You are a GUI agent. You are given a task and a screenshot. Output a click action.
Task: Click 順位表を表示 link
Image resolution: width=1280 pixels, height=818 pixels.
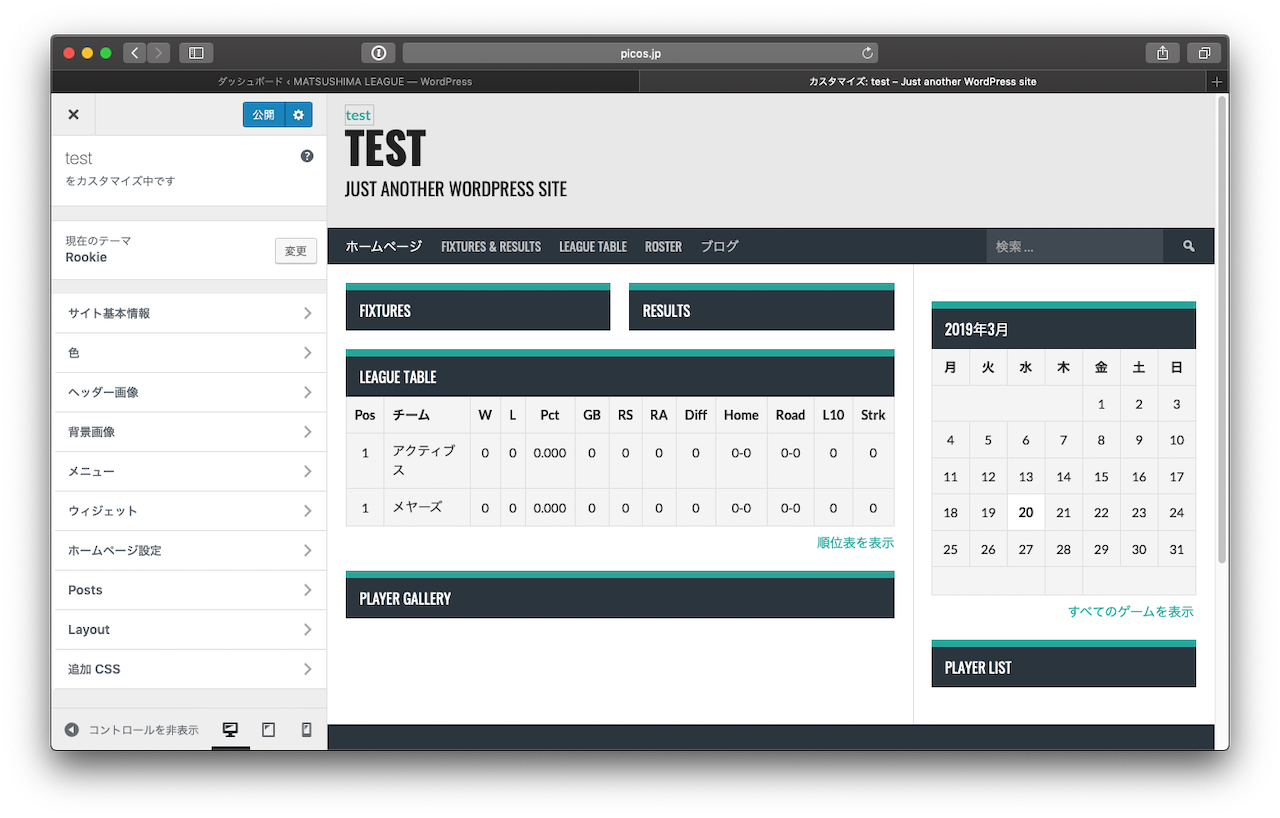coord(855,543)
